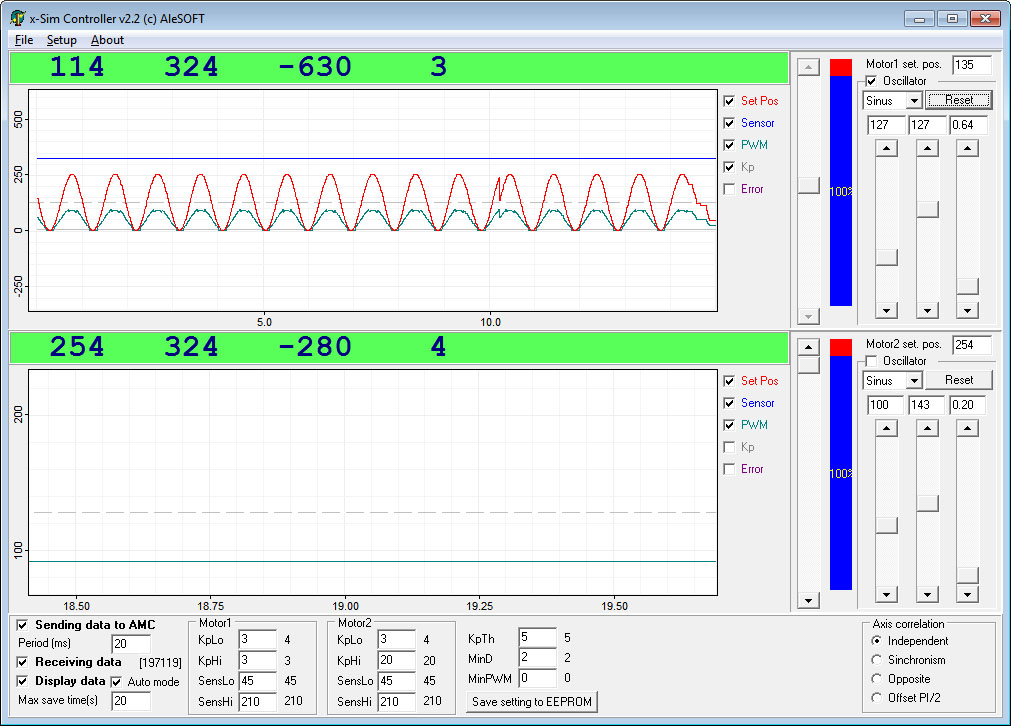Uncheck Sending data to AMC
1011x726 pixels.
pos(23,625)
